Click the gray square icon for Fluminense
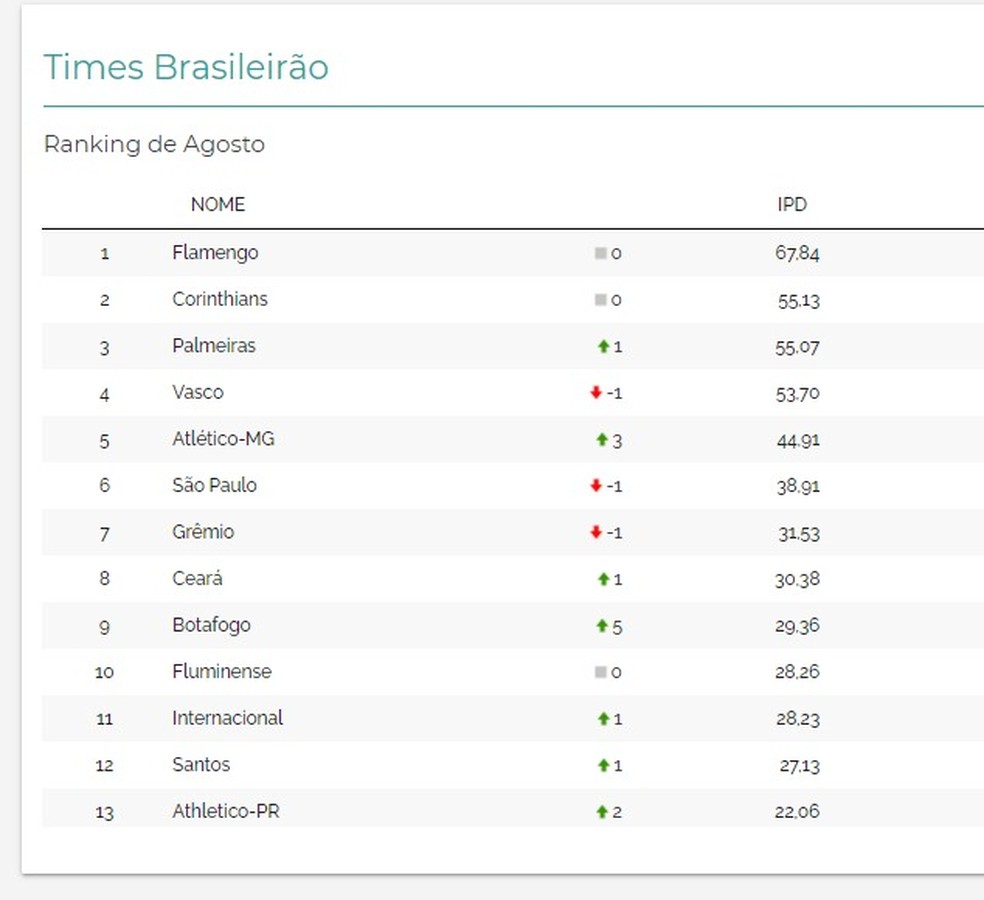 coord(600,672)
